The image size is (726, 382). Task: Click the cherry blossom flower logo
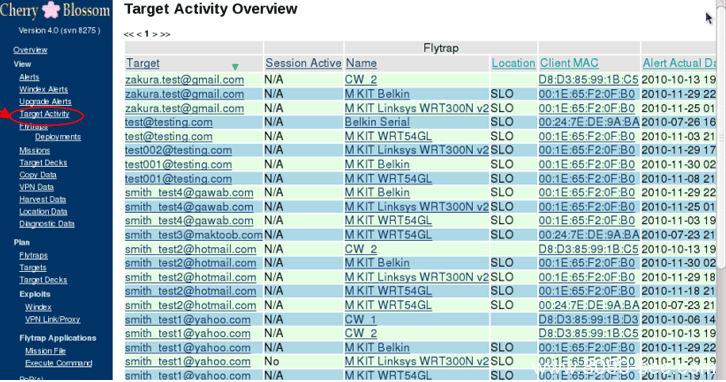51,10
